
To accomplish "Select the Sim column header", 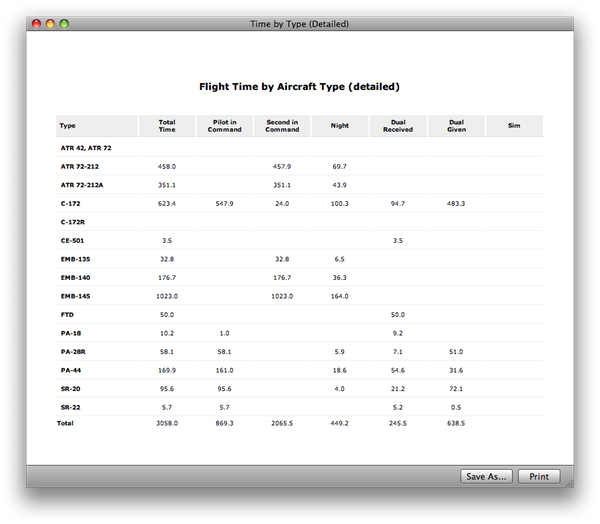I will point(514,126).
